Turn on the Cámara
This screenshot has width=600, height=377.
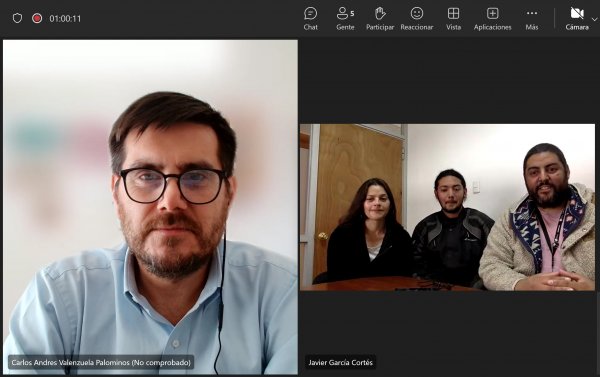[x=577, y=18]
